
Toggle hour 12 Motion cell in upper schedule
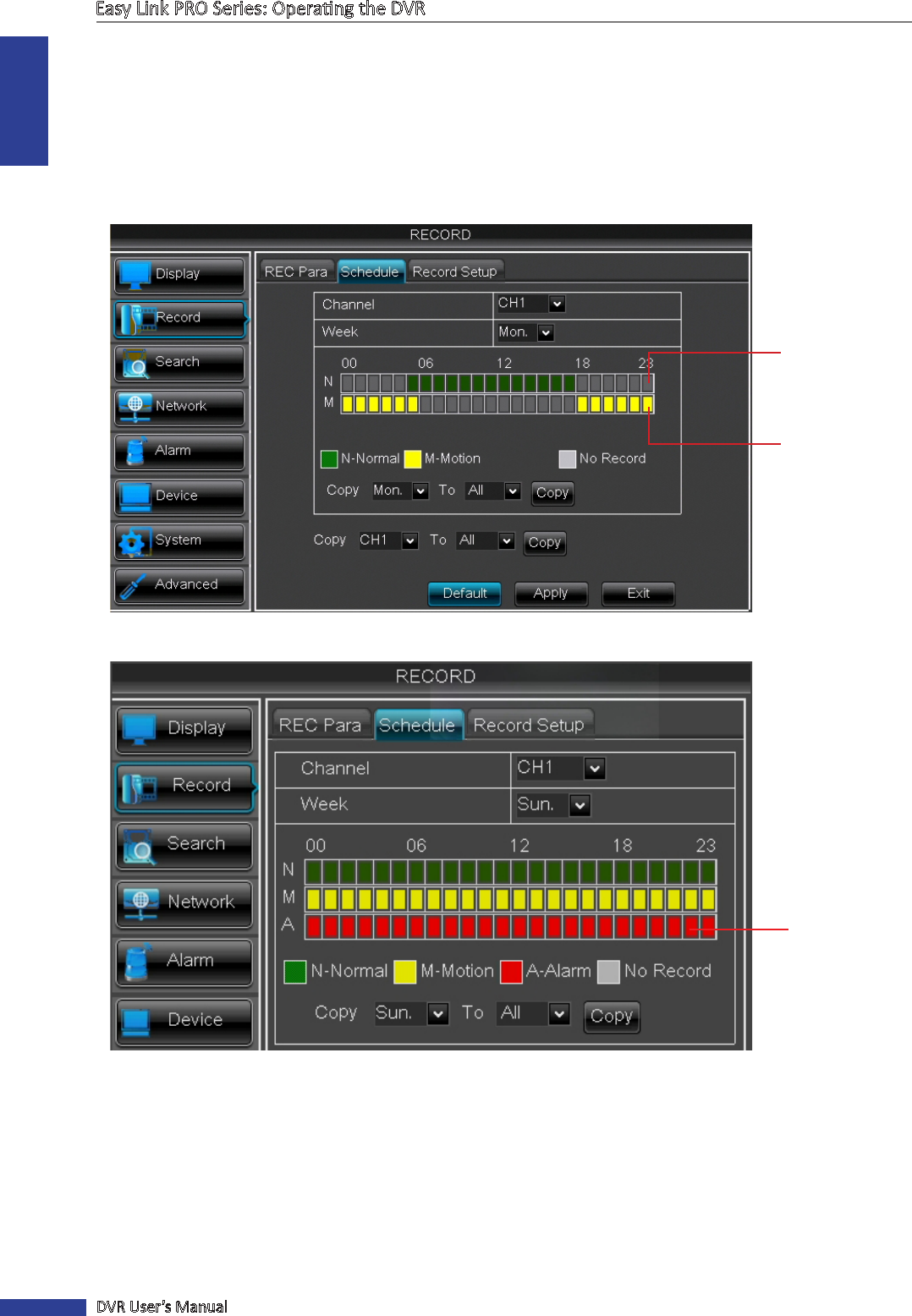pos(504,404)
